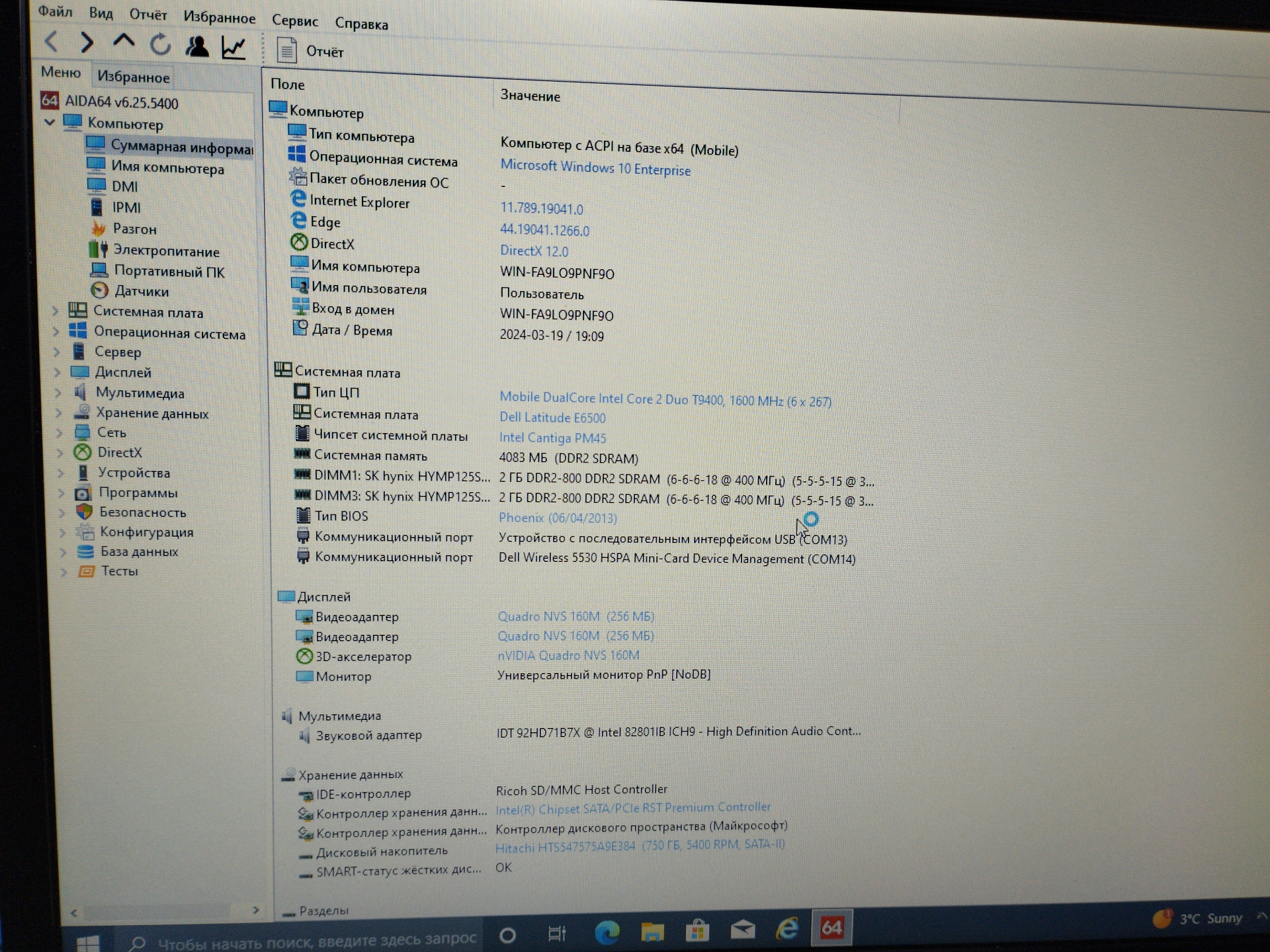Click the Устройства devices icon
This screenshot has height=952, width=1270.
[x=83, y=472]
